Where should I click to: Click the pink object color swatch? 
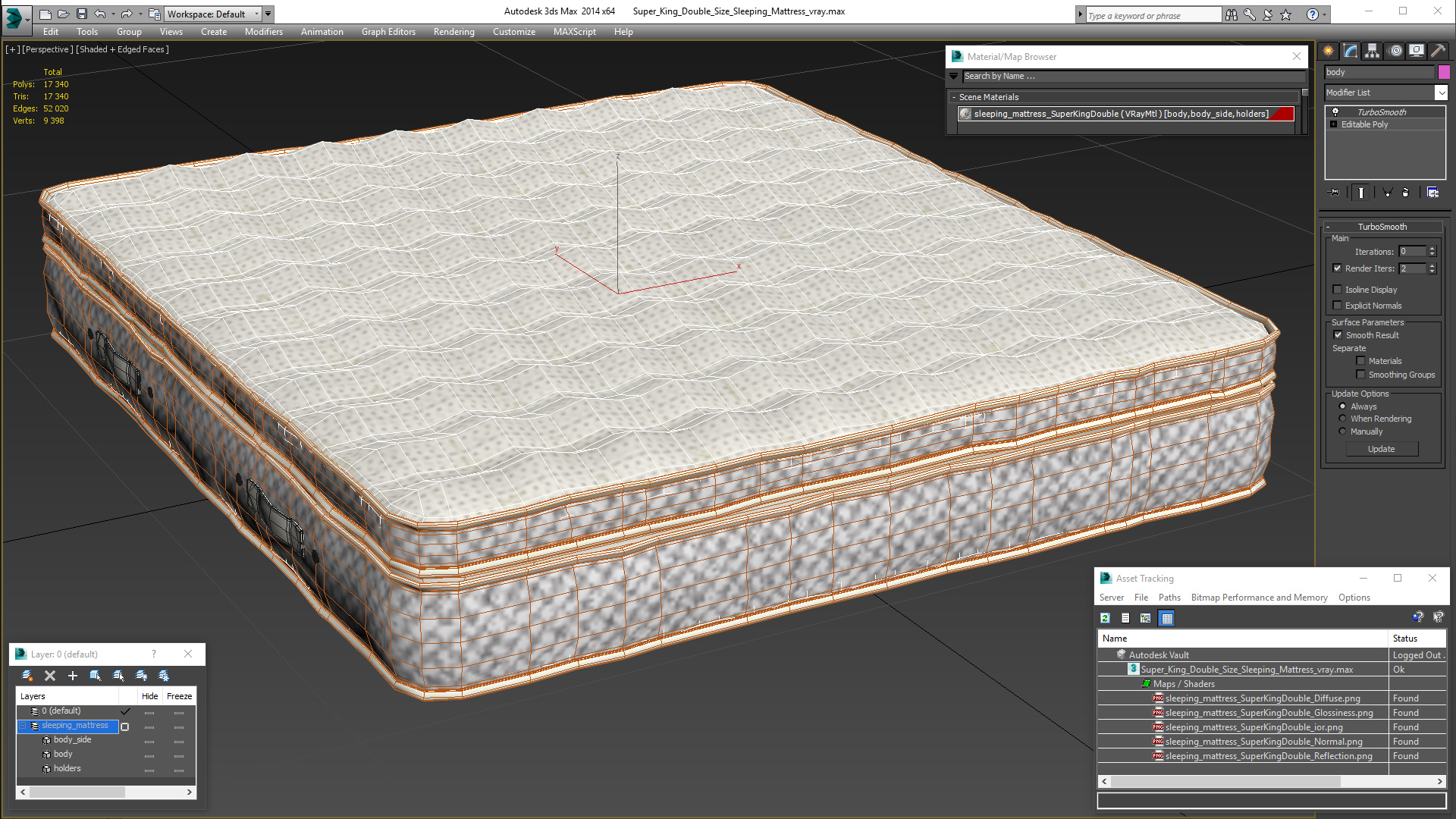pyautogui.click(x=1444, y=72)
